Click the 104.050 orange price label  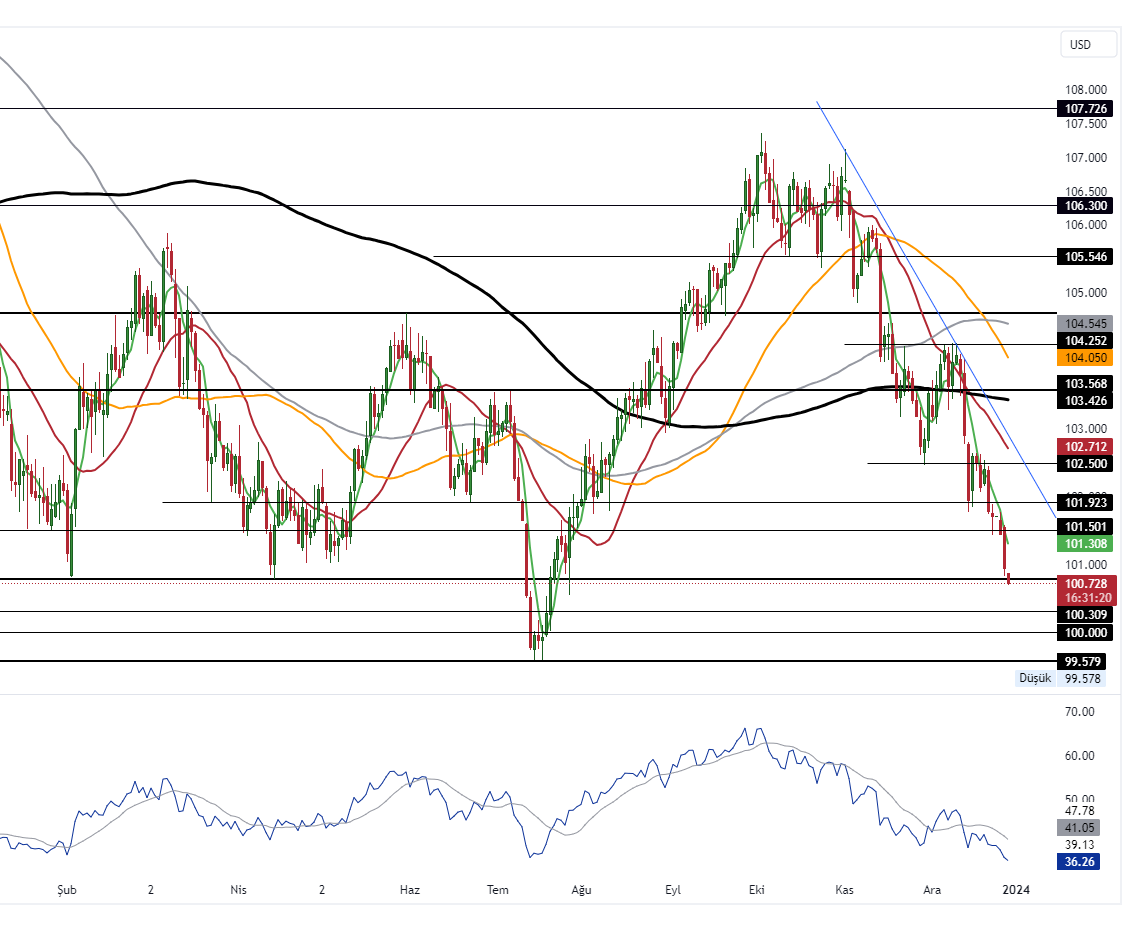coord(1086,358)
